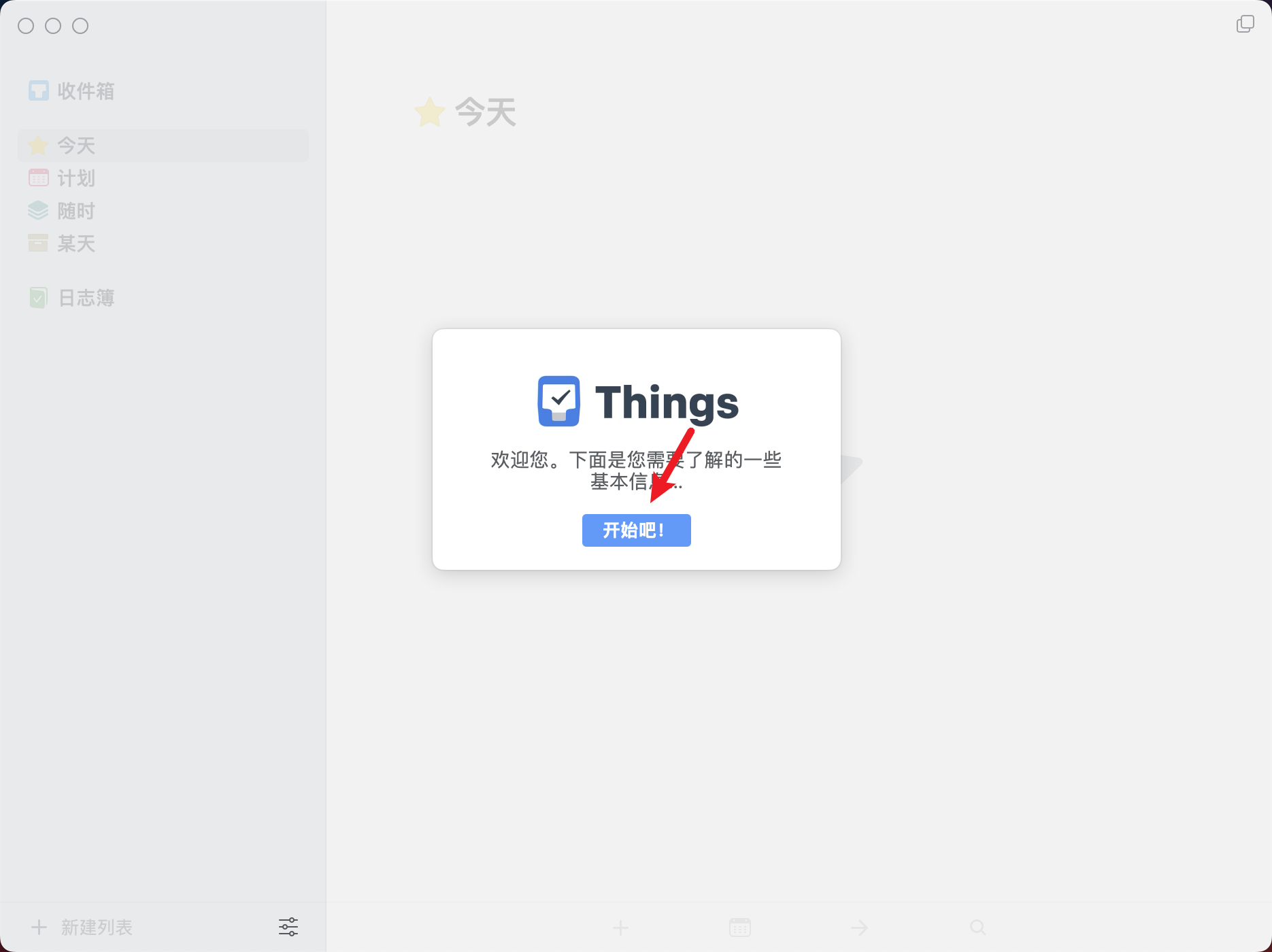Click the yellow star icon beside 今天 in sidebar
This screenshot has width=1272, height=952.
[38, 145]
